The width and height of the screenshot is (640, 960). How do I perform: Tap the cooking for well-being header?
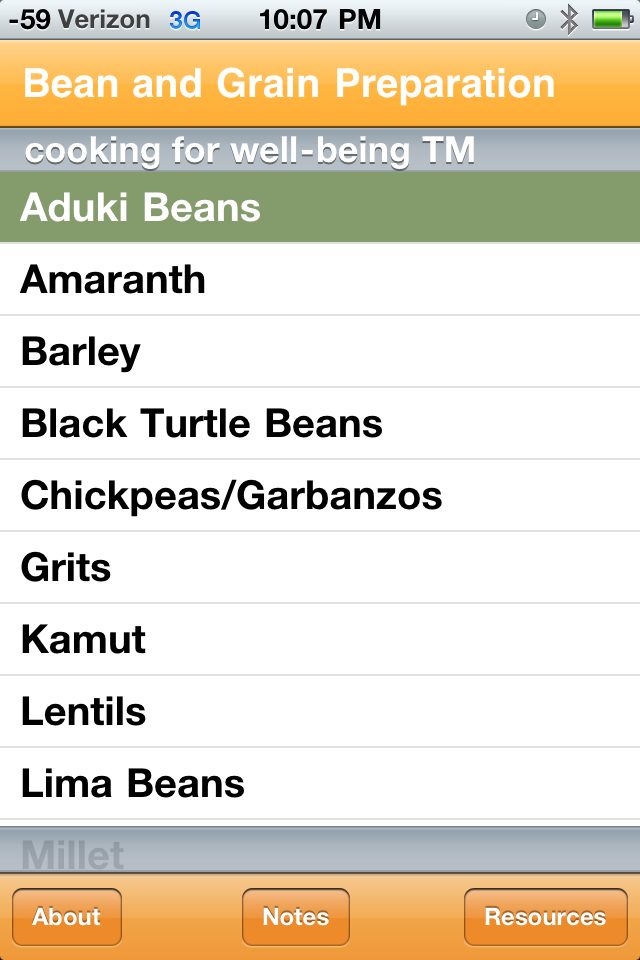[x=250, y=151]
